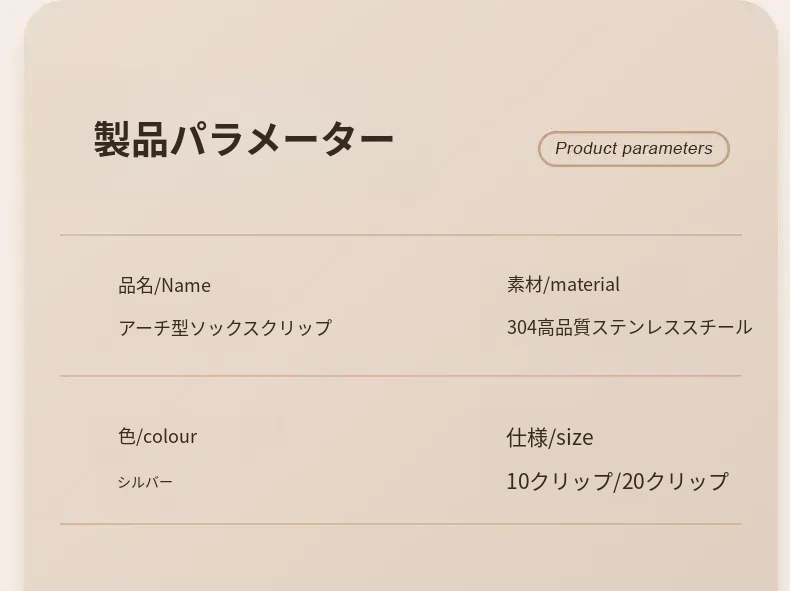
Task: Choose the 10クリップ size option
Action: pos(559,481)
